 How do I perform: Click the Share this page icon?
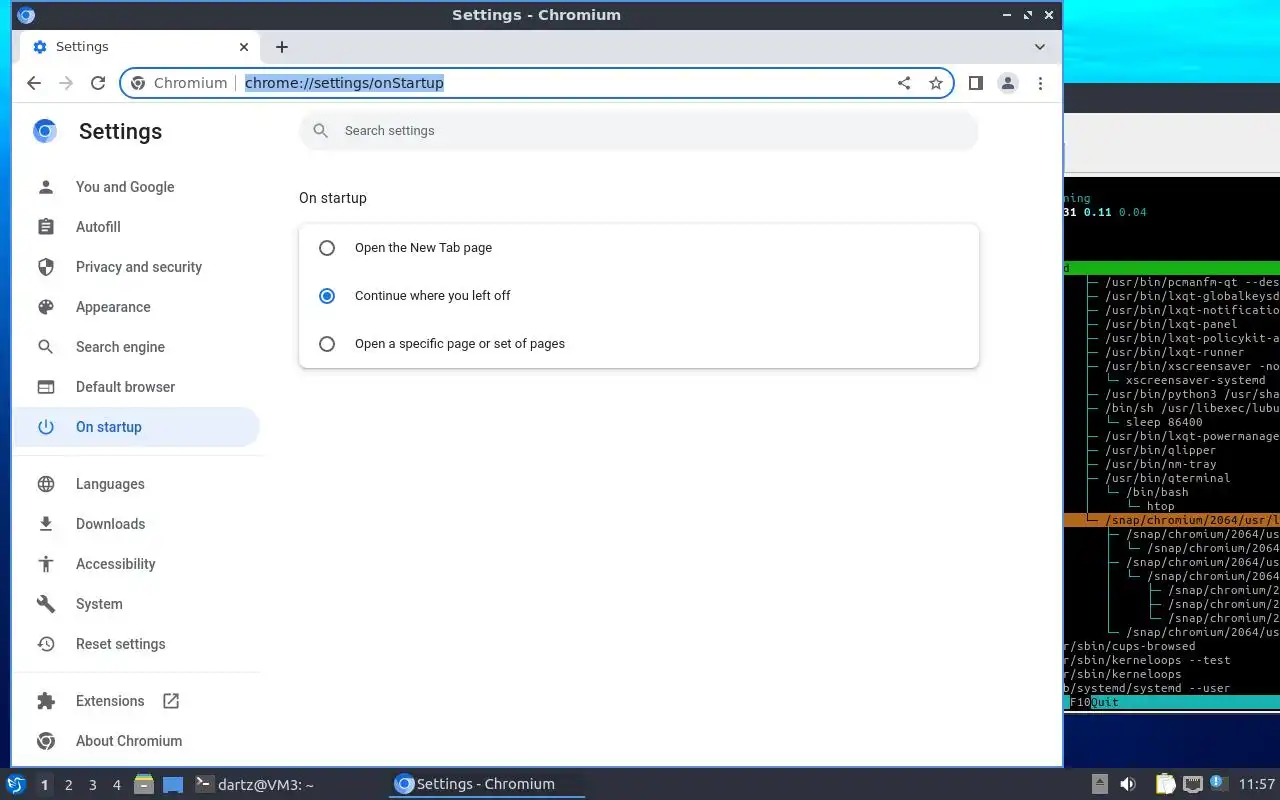point(904,83)
